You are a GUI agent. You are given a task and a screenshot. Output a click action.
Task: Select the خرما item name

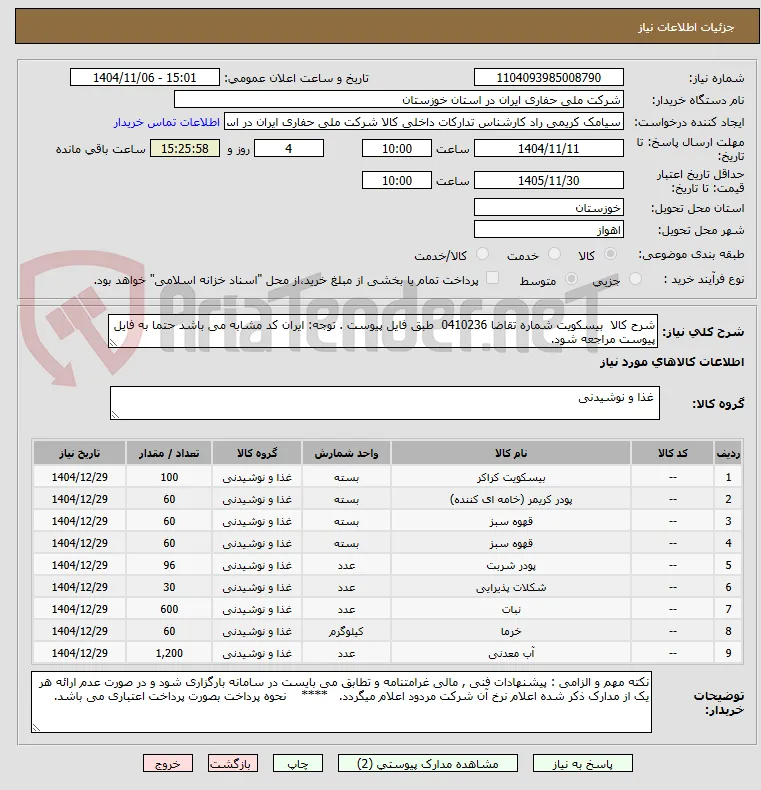pyautogui.click(x=511, y=631)
